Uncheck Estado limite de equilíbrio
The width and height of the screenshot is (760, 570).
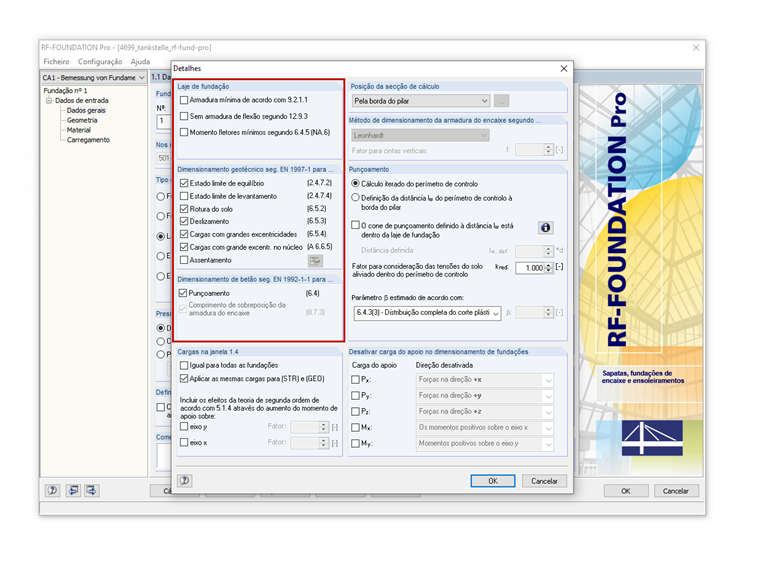click(184, 183)
